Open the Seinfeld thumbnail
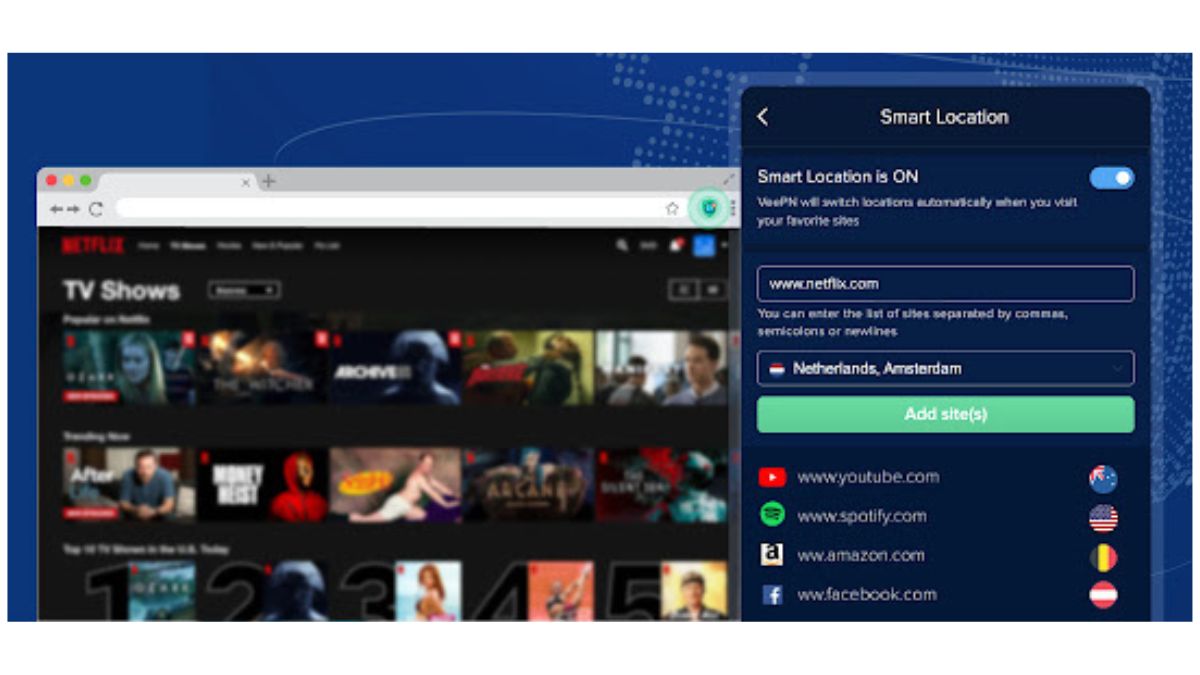 tap(396, 485)
